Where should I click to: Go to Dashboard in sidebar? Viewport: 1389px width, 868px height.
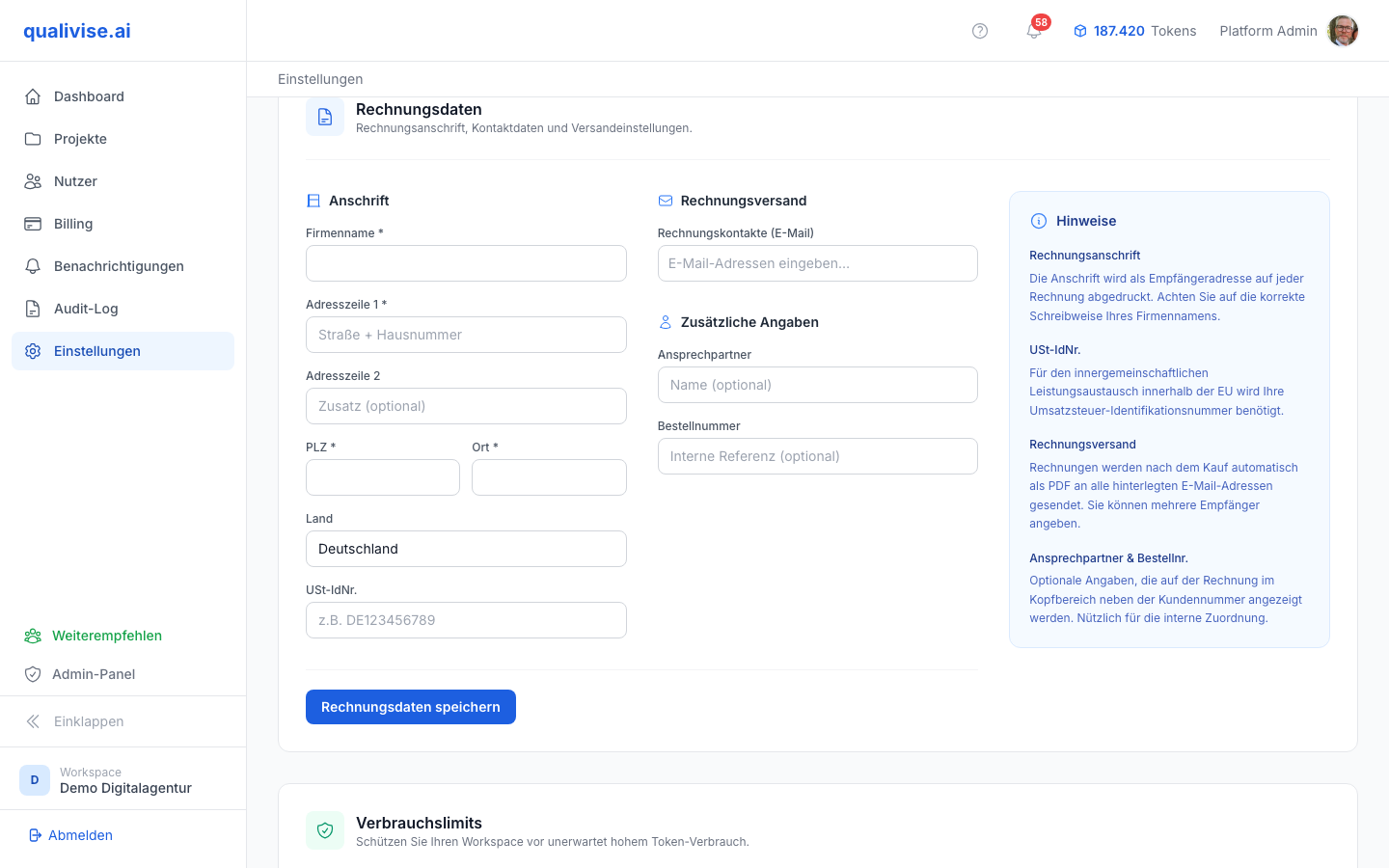[x=123, y=96]
